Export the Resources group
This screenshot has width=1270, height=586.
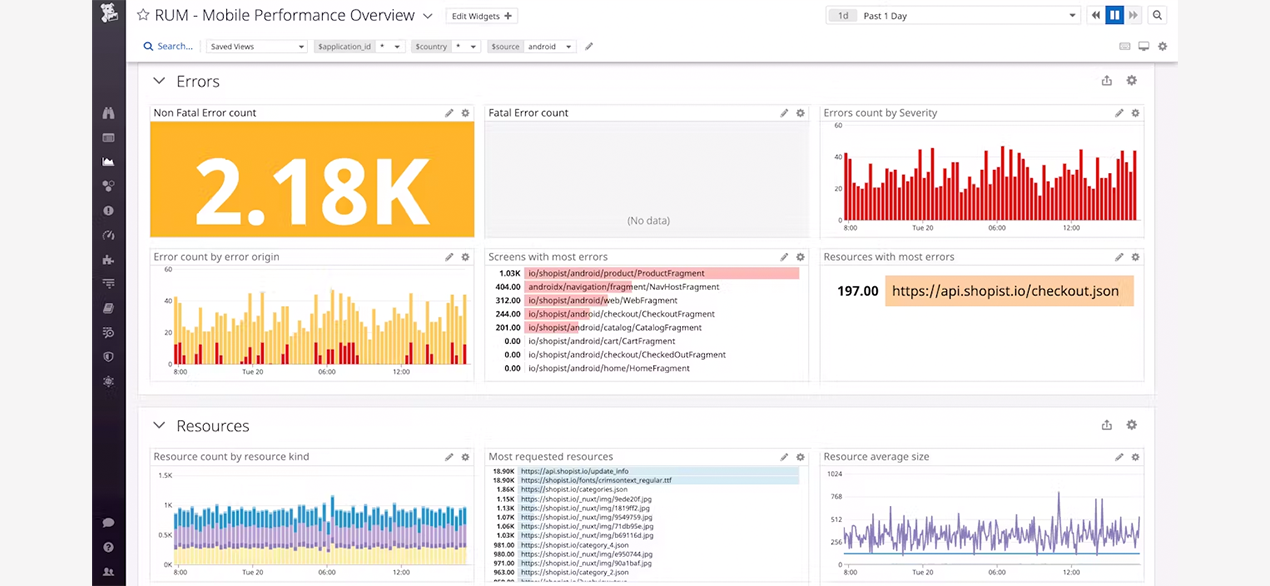(x=1107, y=425)
